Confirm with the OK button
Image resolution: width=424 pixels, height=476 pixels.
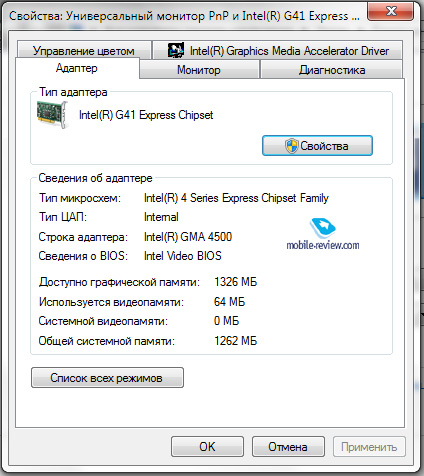tap(207, 447)
